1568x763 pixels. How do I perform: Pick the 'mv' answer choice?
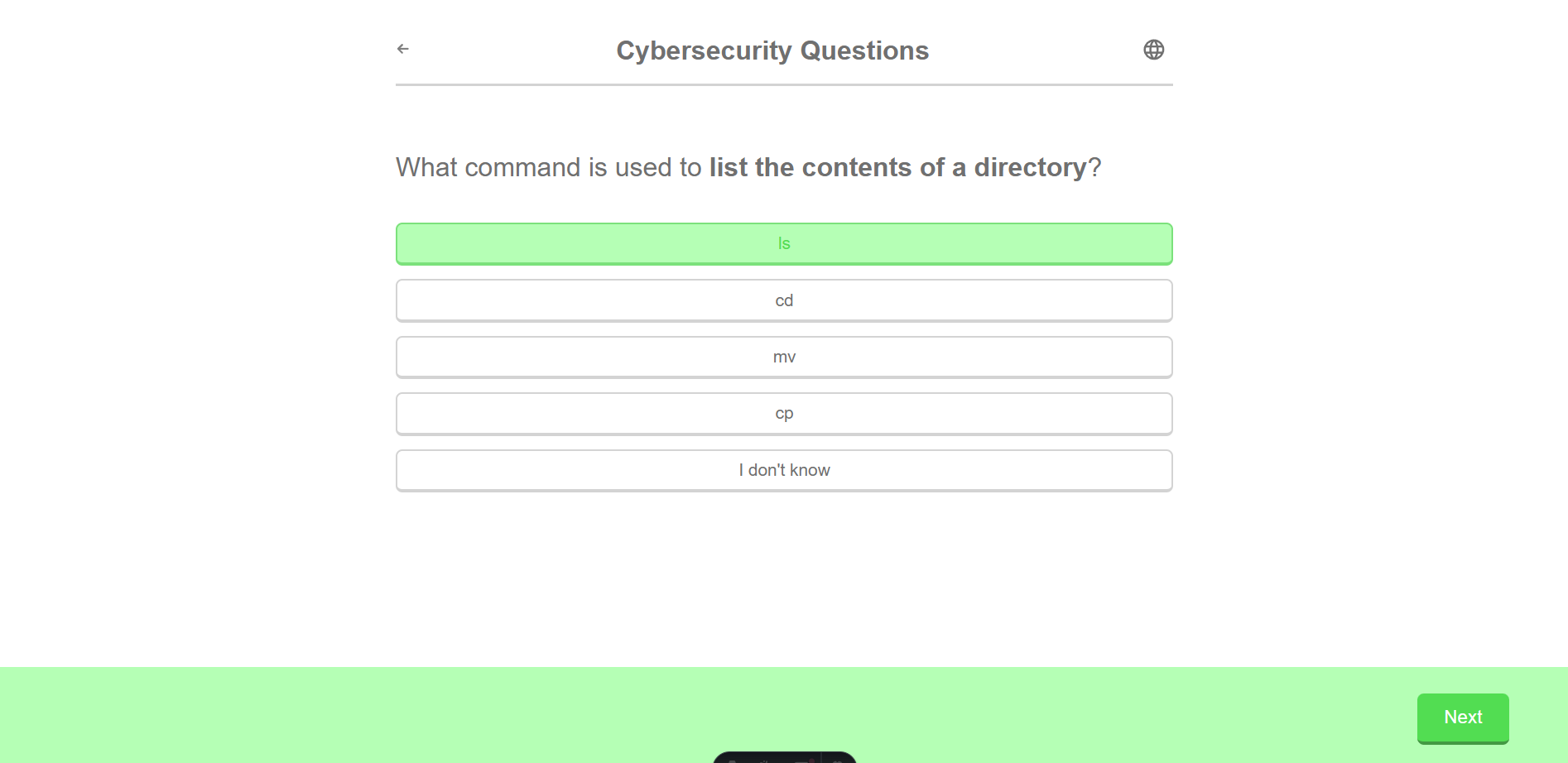[x=784, y=357]
